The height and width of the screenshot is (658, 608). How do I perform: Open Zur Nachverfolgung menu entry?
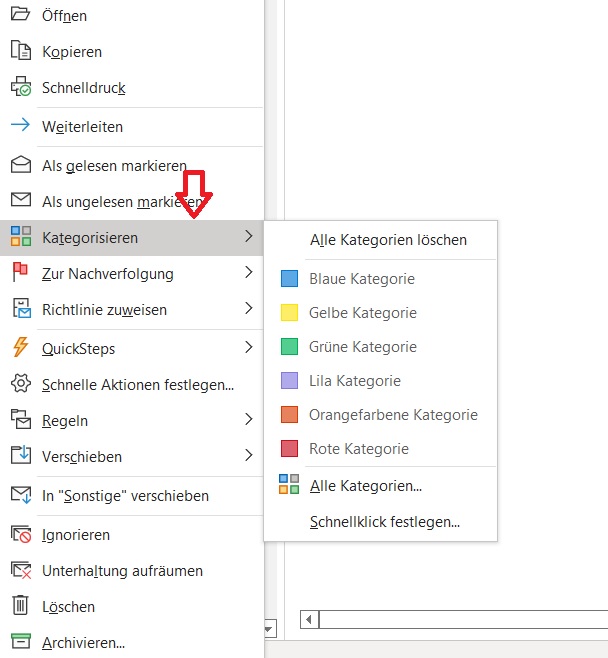click(x=132, y=274)
